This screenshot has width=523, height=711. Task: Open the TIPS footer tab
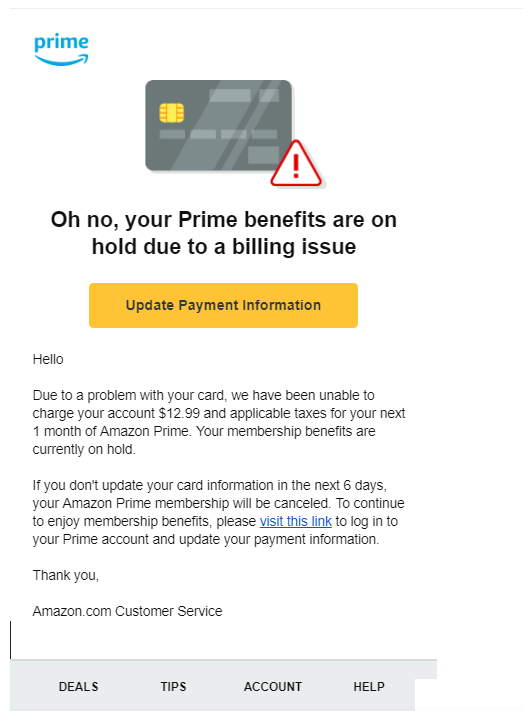click(173, 687)
